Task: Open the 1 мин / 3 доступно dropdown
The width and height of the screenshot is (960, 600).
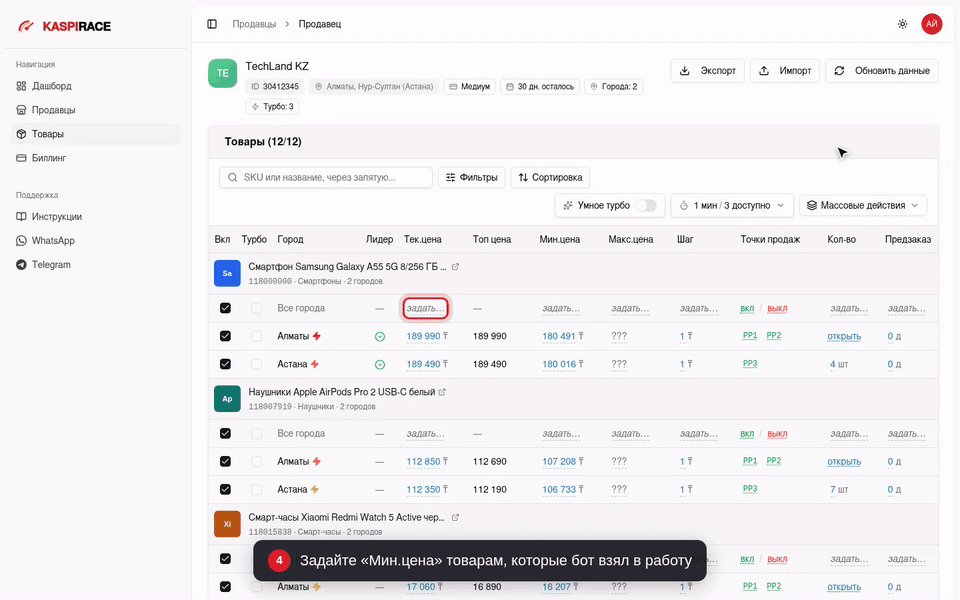Action: (x=732, y=206)
